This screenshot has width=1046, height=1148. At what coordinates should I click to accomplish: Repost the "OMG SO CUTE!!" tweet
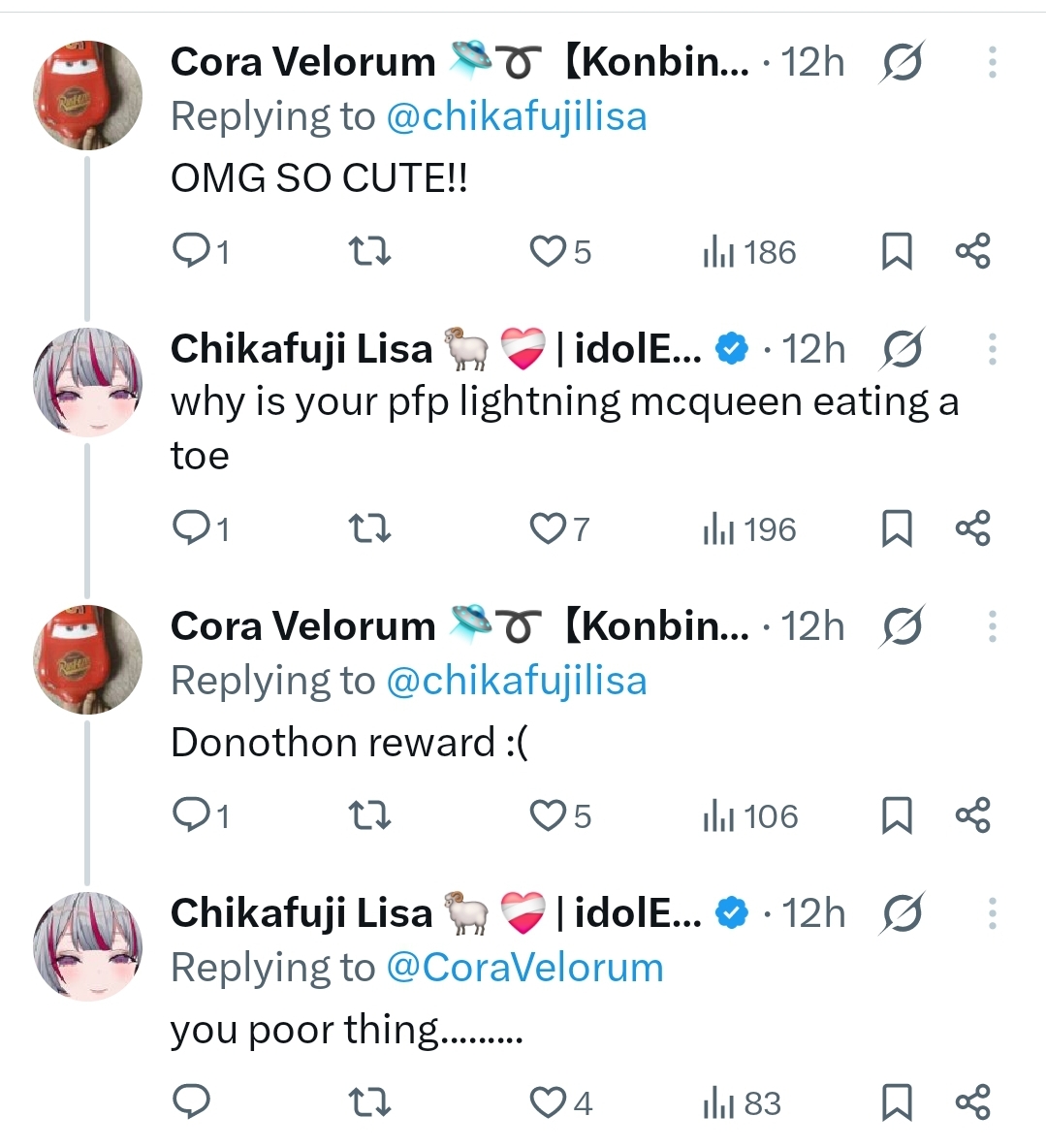(368, 252)
